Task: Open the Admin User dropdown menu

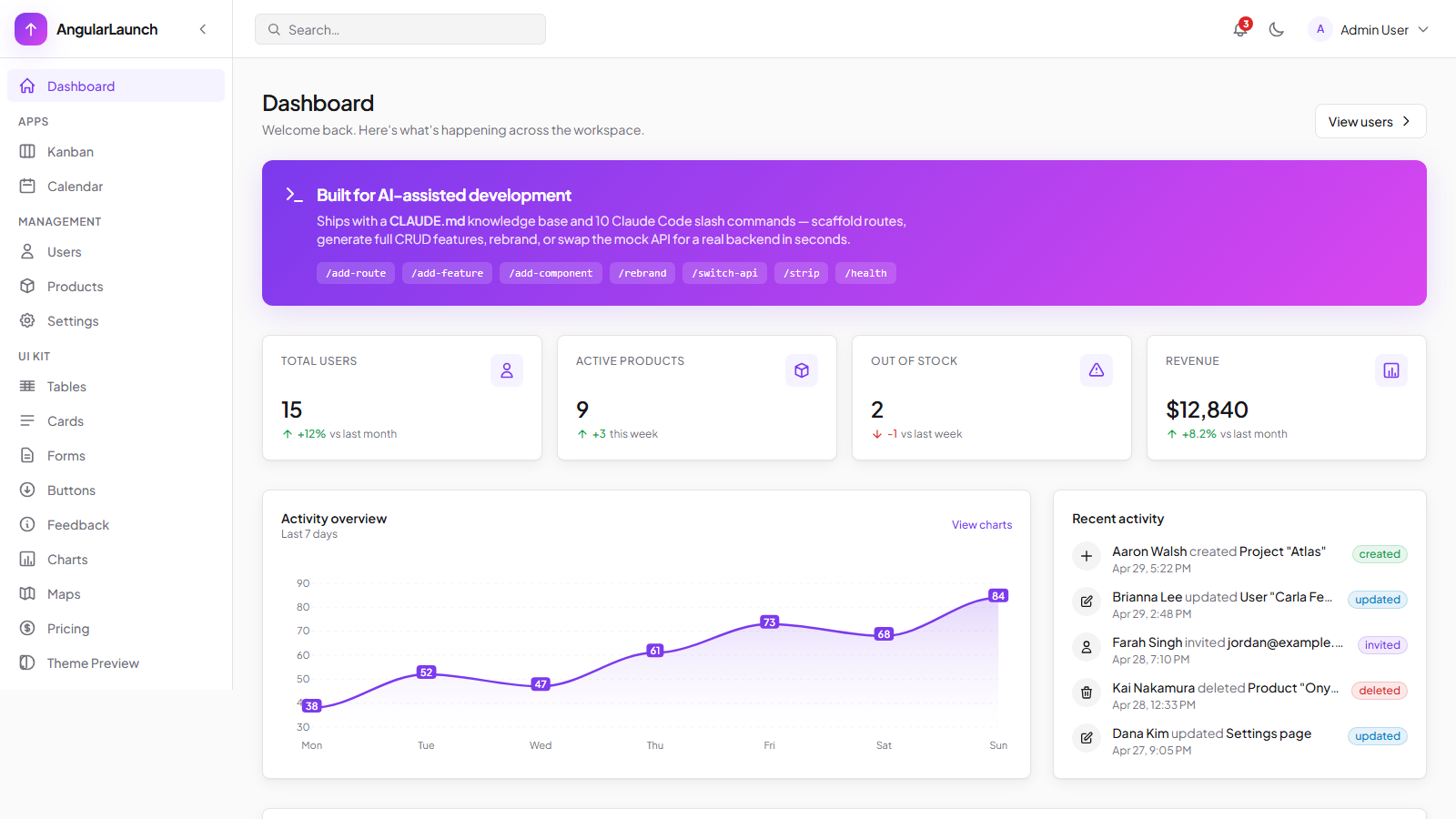Action: click(x=1369, y=29)
